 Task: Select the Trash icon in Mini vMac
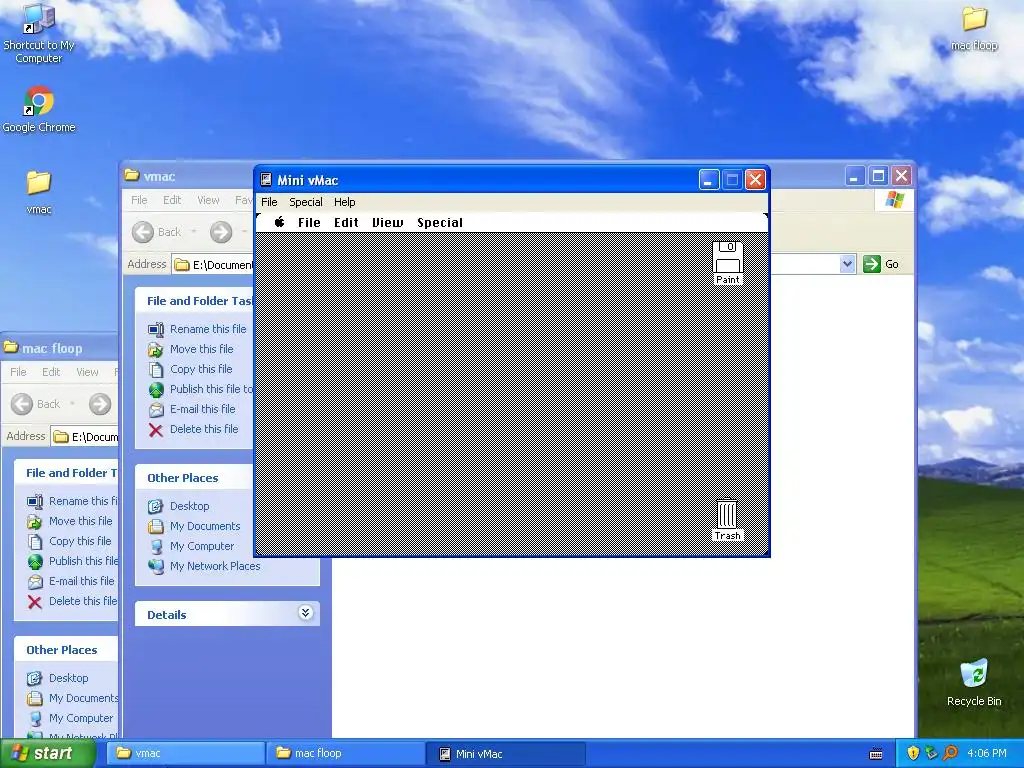coord(728,520)
